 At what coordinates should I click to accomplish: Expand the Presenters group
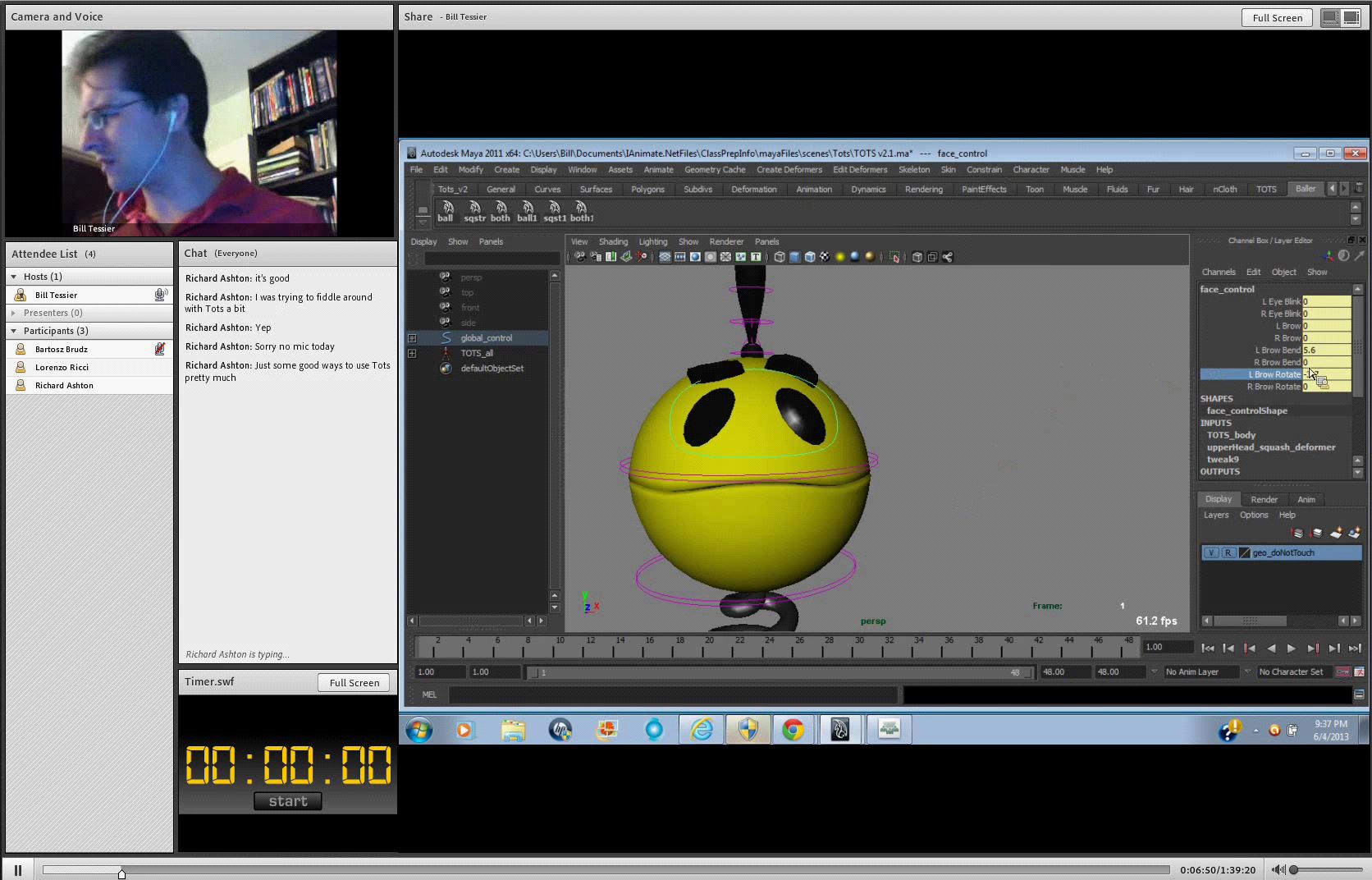point(14,313)
